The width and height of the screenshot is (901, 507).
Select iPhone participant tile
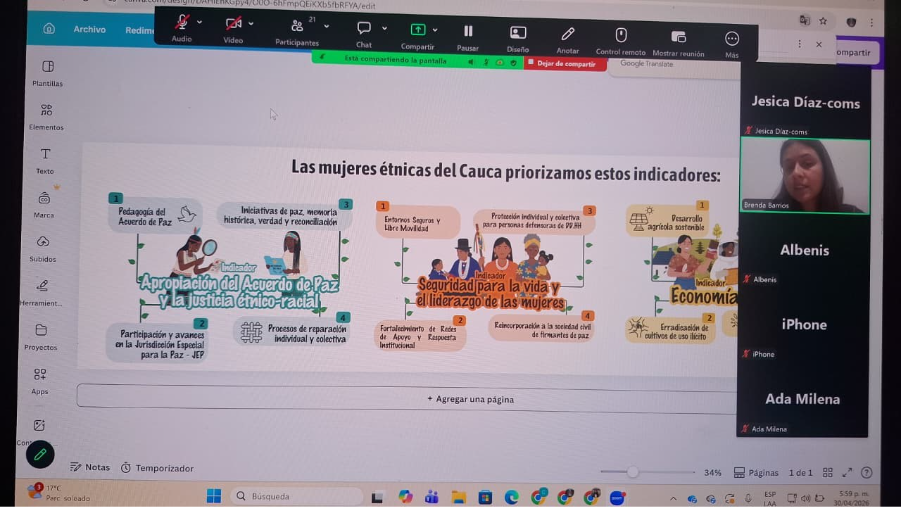click(x=803, y=324)
